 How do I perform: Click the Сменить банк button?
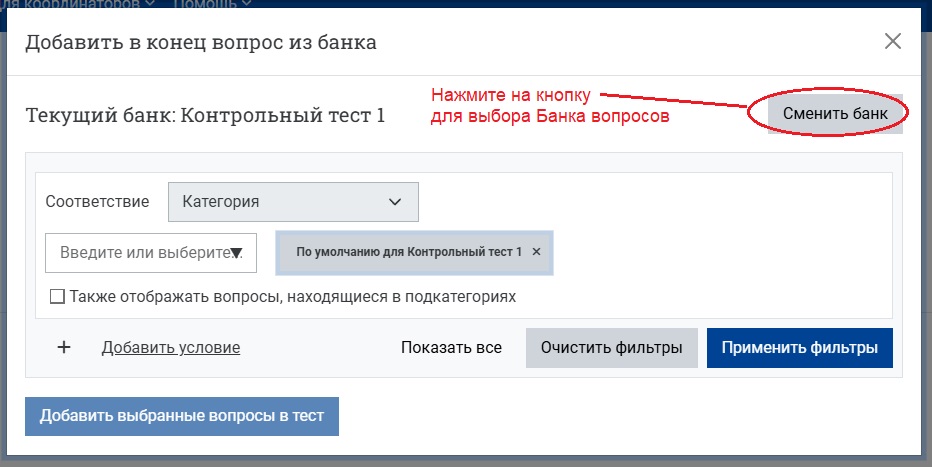pyautogui.click(x=835, y=113)
